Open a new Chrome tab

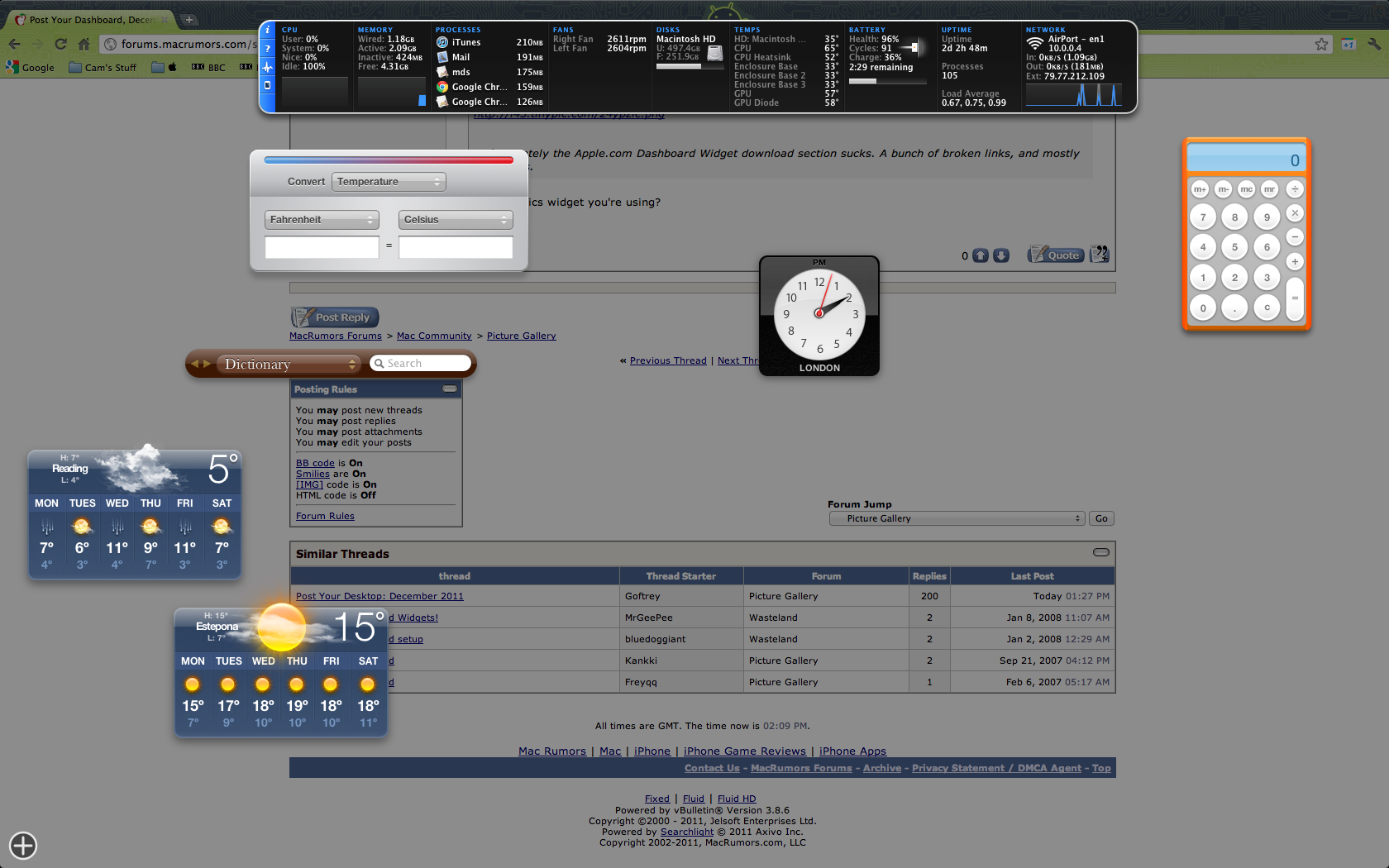(x=189, y=19)
